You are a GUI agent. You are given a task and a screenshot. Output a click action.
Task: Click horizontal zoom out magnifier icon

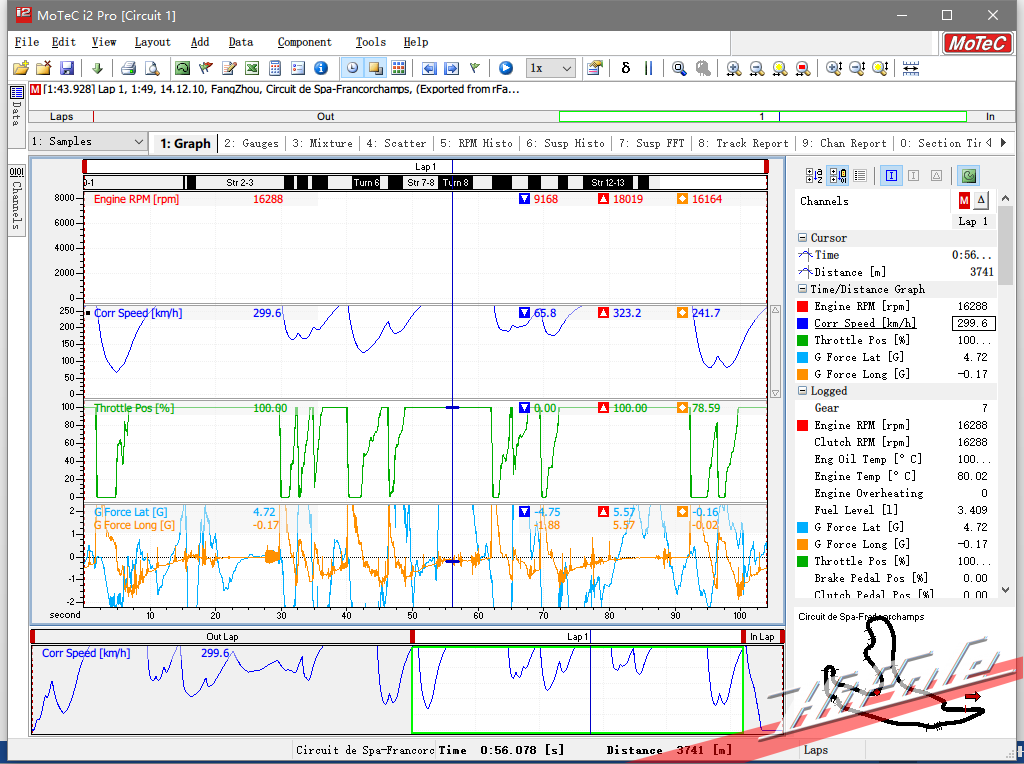(x=757, y=68)
